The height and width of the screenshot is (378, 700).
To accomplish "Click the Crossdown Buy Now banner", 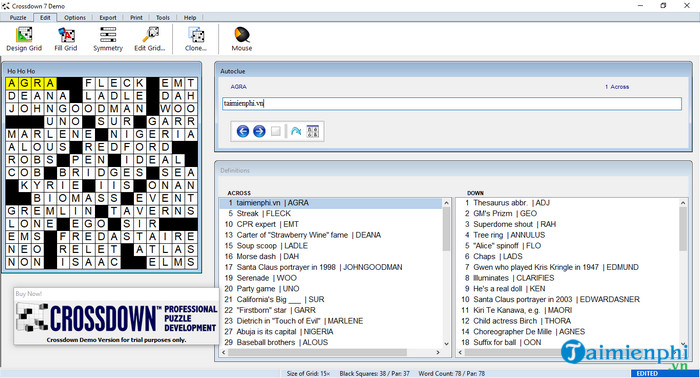I will [116, 316].
